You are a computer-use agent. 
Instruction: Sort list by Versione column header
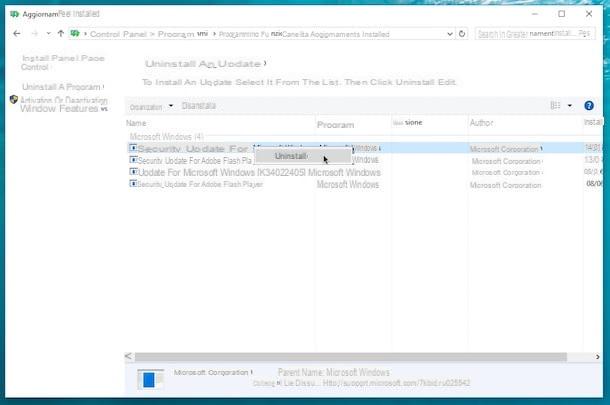point(407,123)
